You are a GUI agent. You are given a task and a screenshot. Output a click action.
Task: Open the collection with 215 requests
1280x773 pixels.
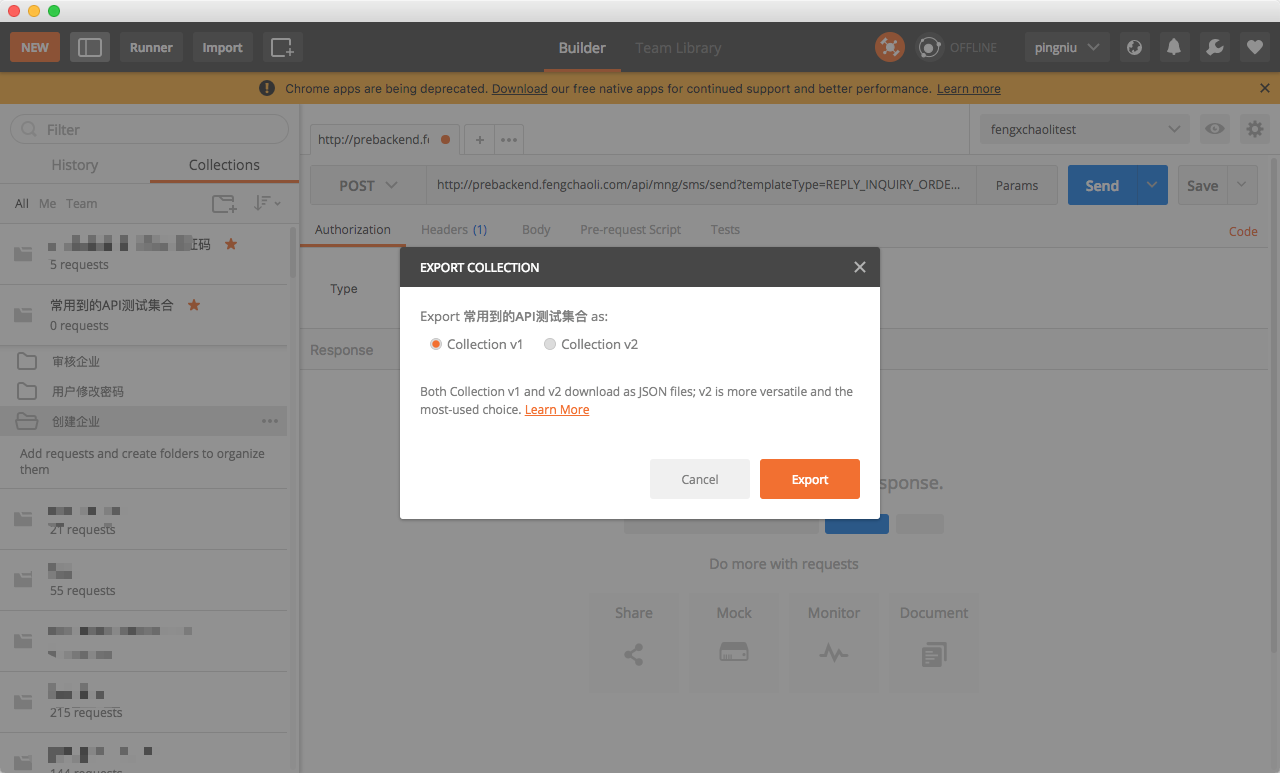(143, 702)
